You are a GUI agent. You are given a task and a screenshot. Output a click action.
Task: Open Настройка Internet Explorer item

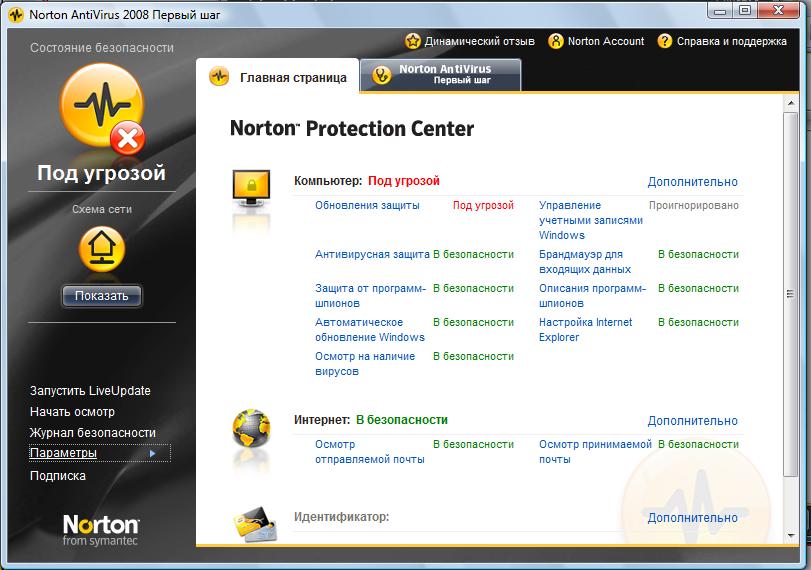pos(585,329)
